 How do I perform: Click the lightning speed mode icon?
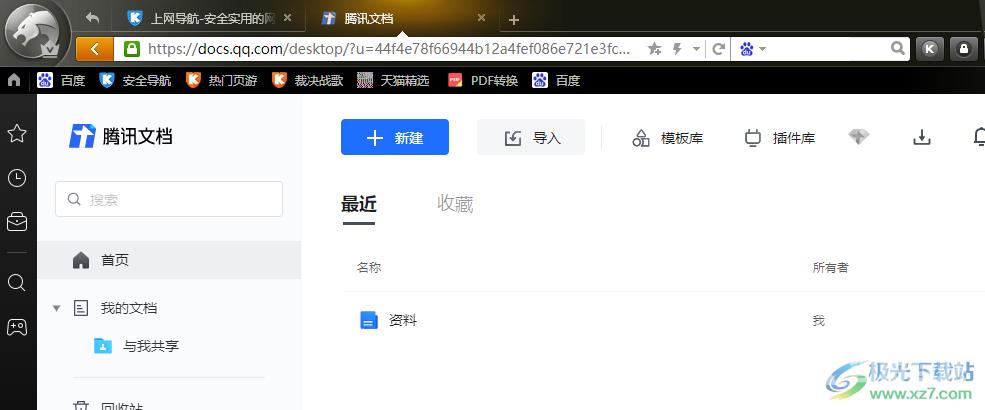click(x=677, y=48)
